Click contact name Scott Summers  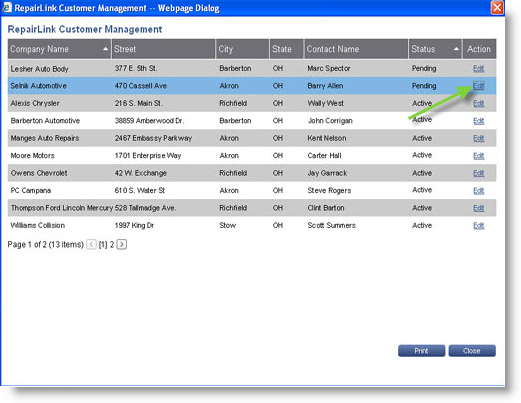[331, 225]
